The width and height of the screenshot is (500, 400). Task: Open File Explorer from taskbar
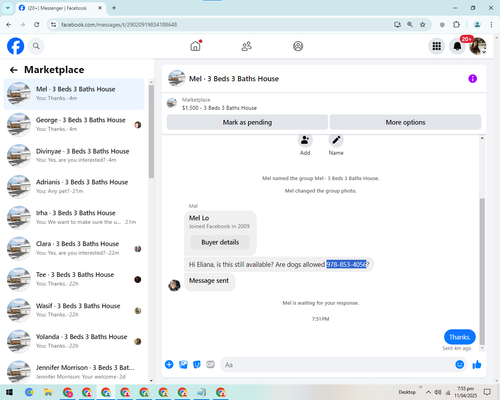pos(48,392)
